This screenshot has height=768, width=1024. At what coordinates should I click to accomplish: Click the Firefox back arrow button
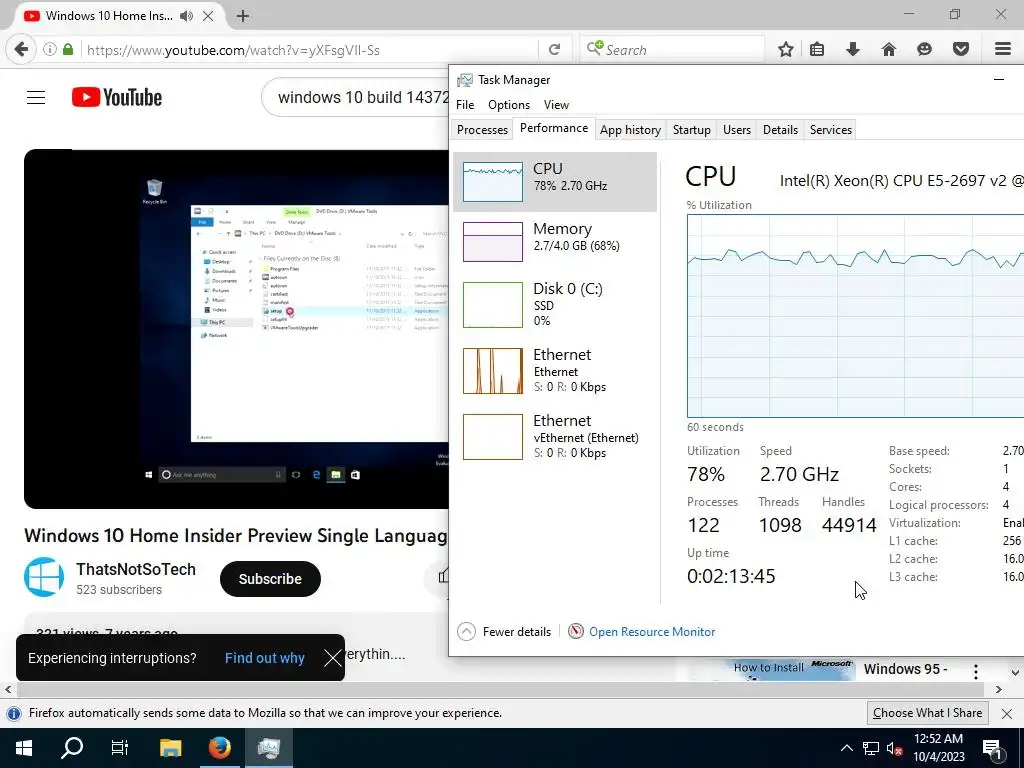[21, 50]
